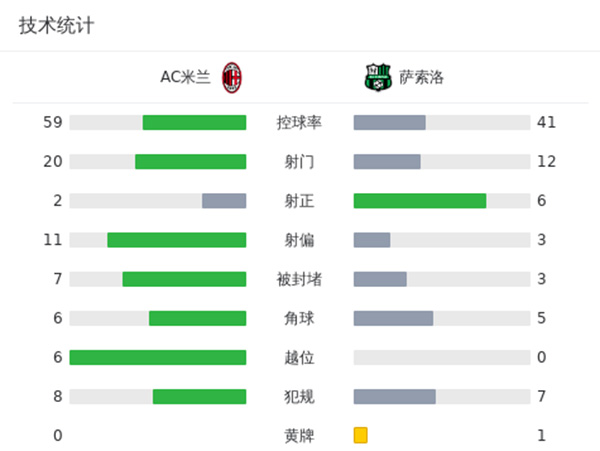Viewport: 600px width, 451px height.
Task: Open the 萨索洛 team name
Action: (x=421, y=77)
